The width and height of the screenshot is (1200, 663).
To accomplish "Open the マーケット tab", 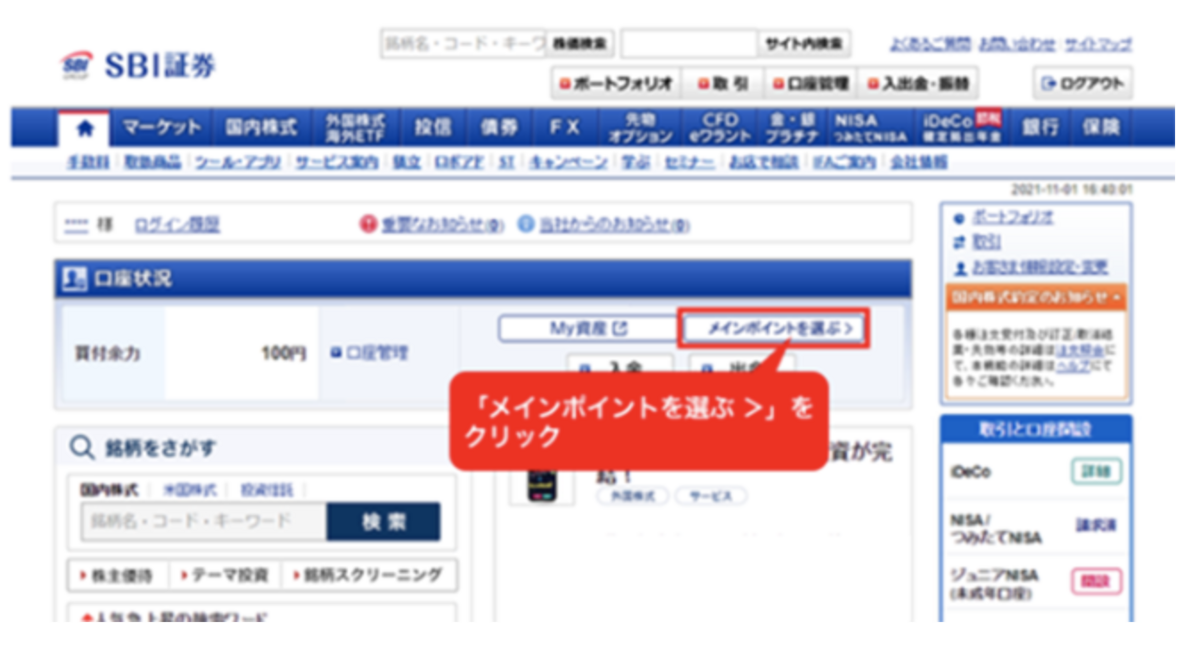I will pos(162,128).
